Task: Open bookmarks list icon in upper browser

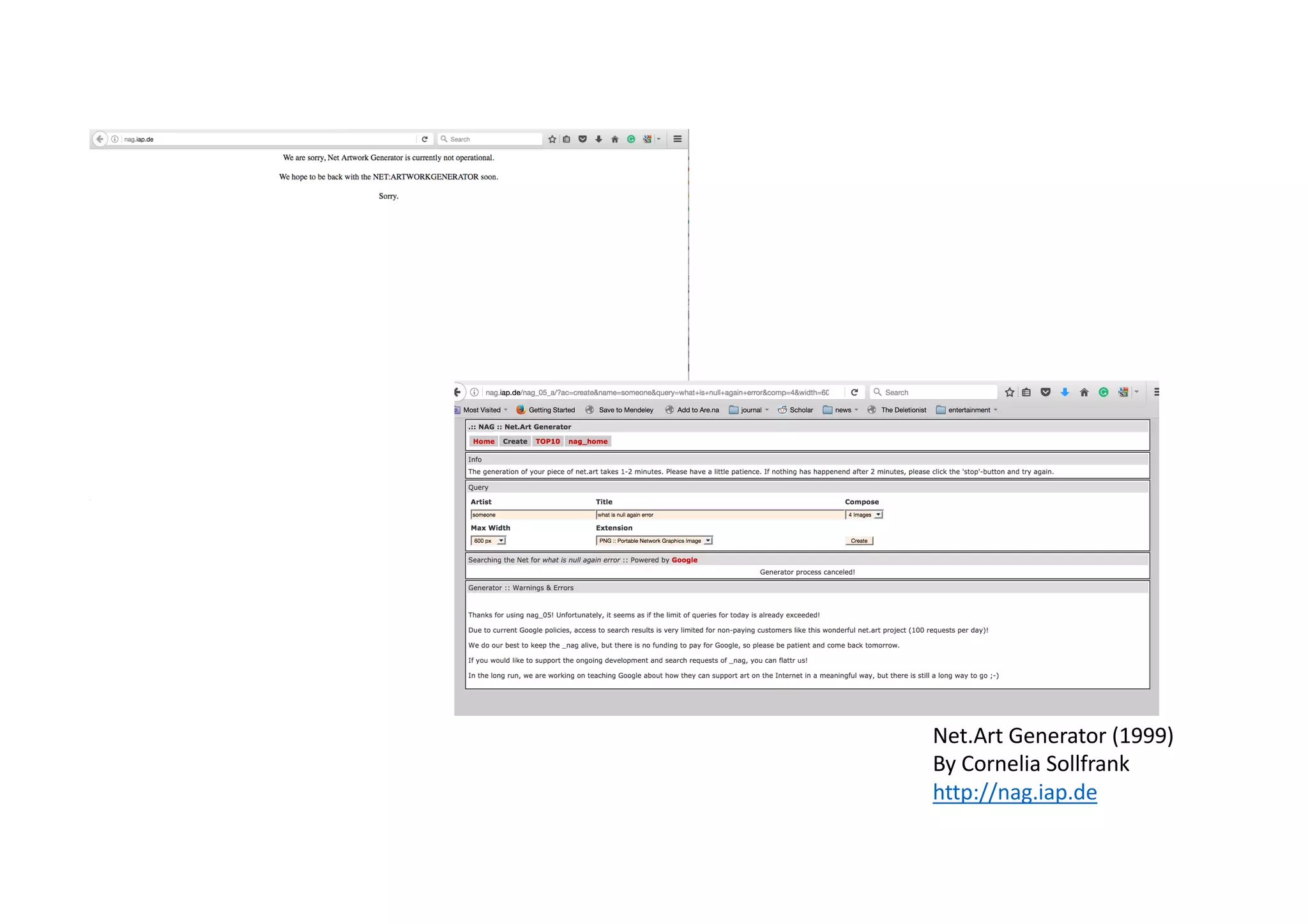Action: point(567,139)
